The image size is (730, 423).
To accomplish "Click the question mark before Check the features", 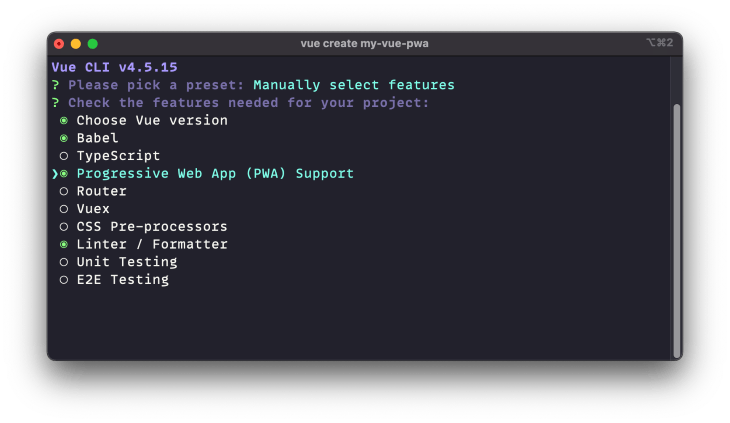I will pos(55,103).
